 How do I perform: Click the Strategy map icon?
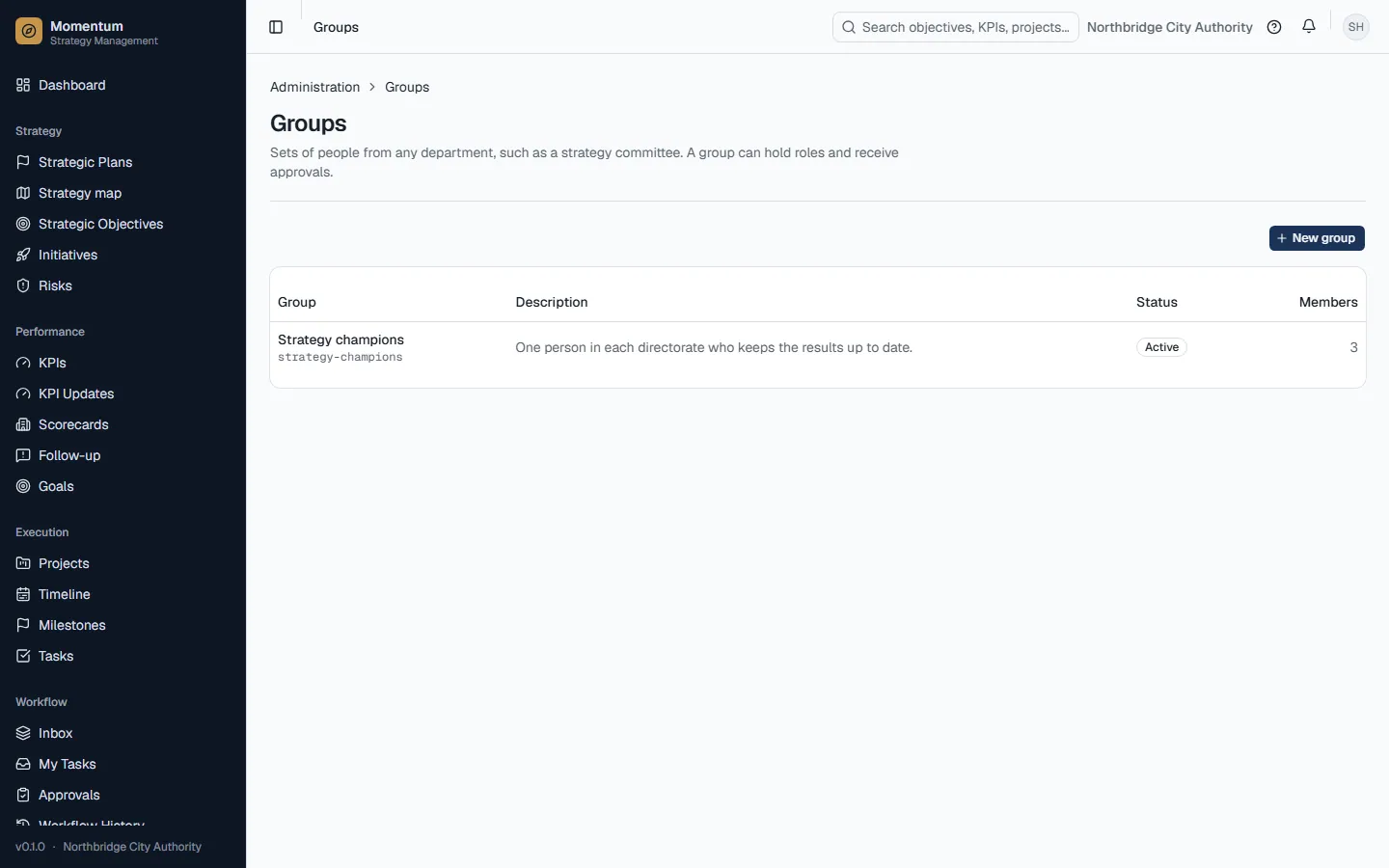pos(23,193)
